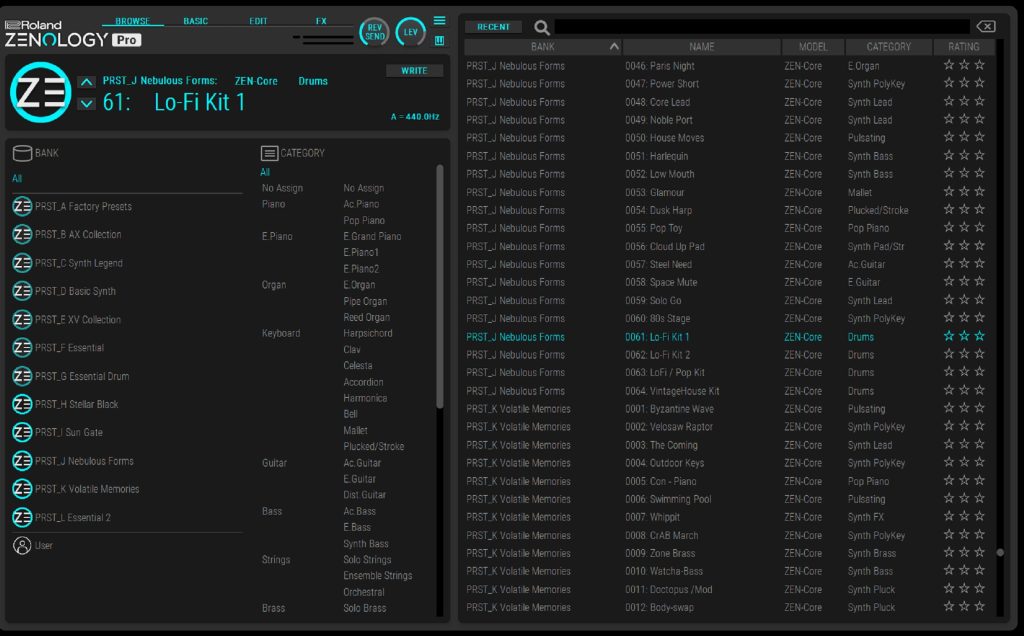This screenshot has height=636, width=1024.
Task: Rate Paris Night with the first star
Action: [x=949, y=66]
